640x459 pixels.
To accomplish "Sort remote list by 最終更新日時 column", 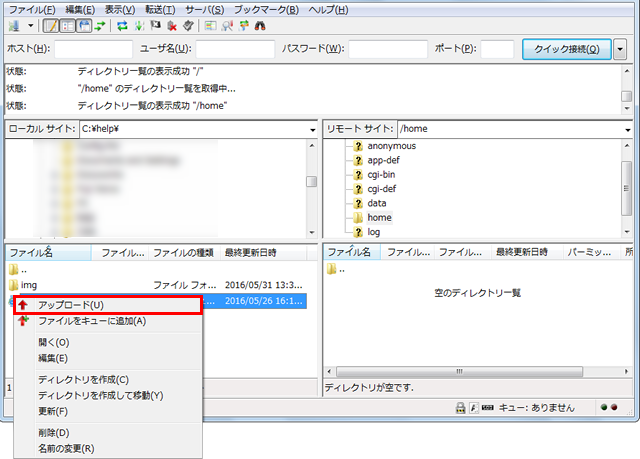I will point(527,252).
